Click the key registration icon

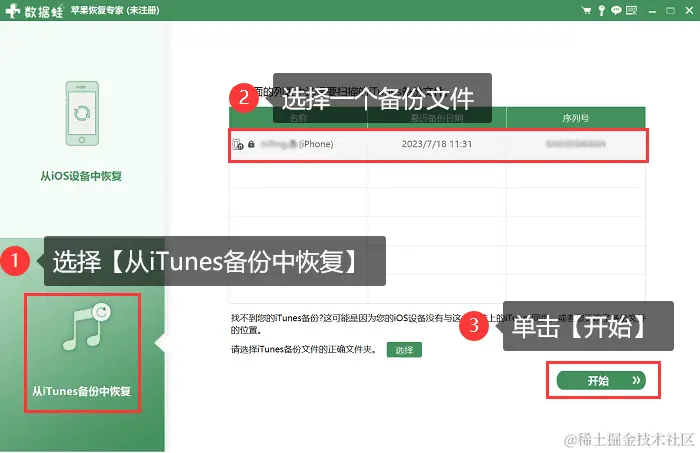[602, 10]
